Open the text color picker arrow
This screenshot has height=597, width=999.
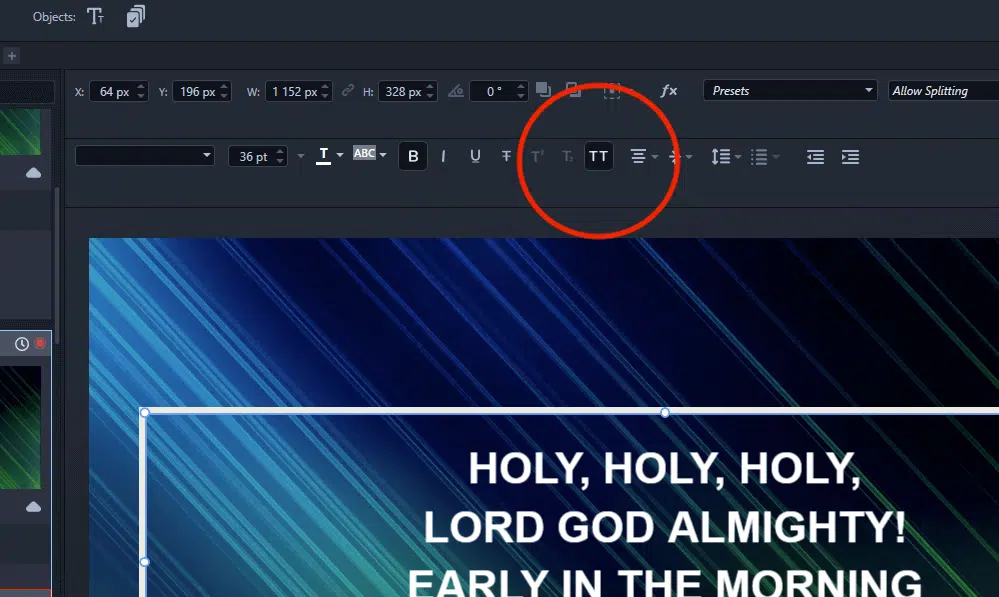tap(340, 156)
